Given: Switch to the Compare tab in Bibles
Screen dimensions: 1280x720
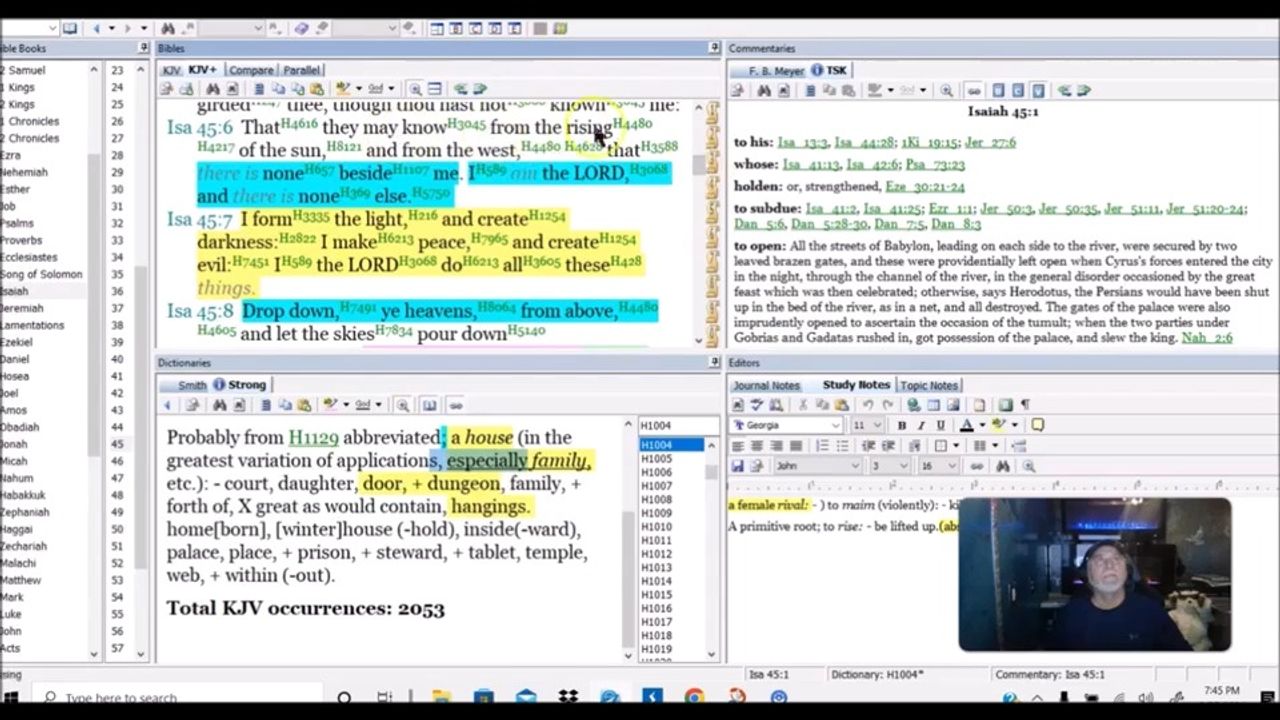Looking at the screenshot, I should [250, 70].
